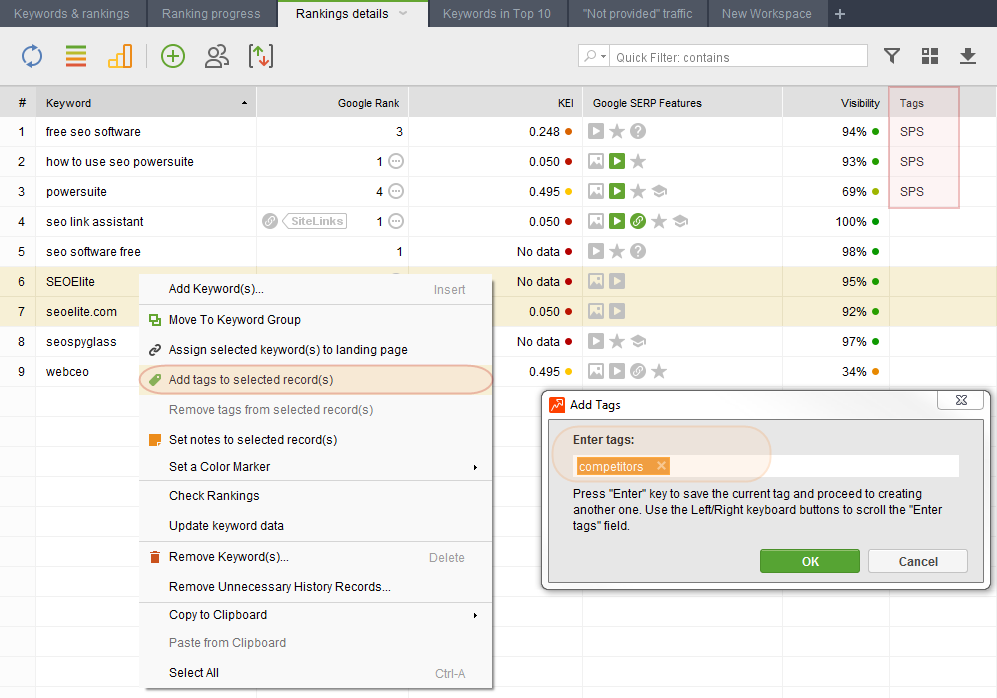Open the Rankings details tab dropdown arrow
Screen dimensions: 997x698
click(x=403, y=13)
